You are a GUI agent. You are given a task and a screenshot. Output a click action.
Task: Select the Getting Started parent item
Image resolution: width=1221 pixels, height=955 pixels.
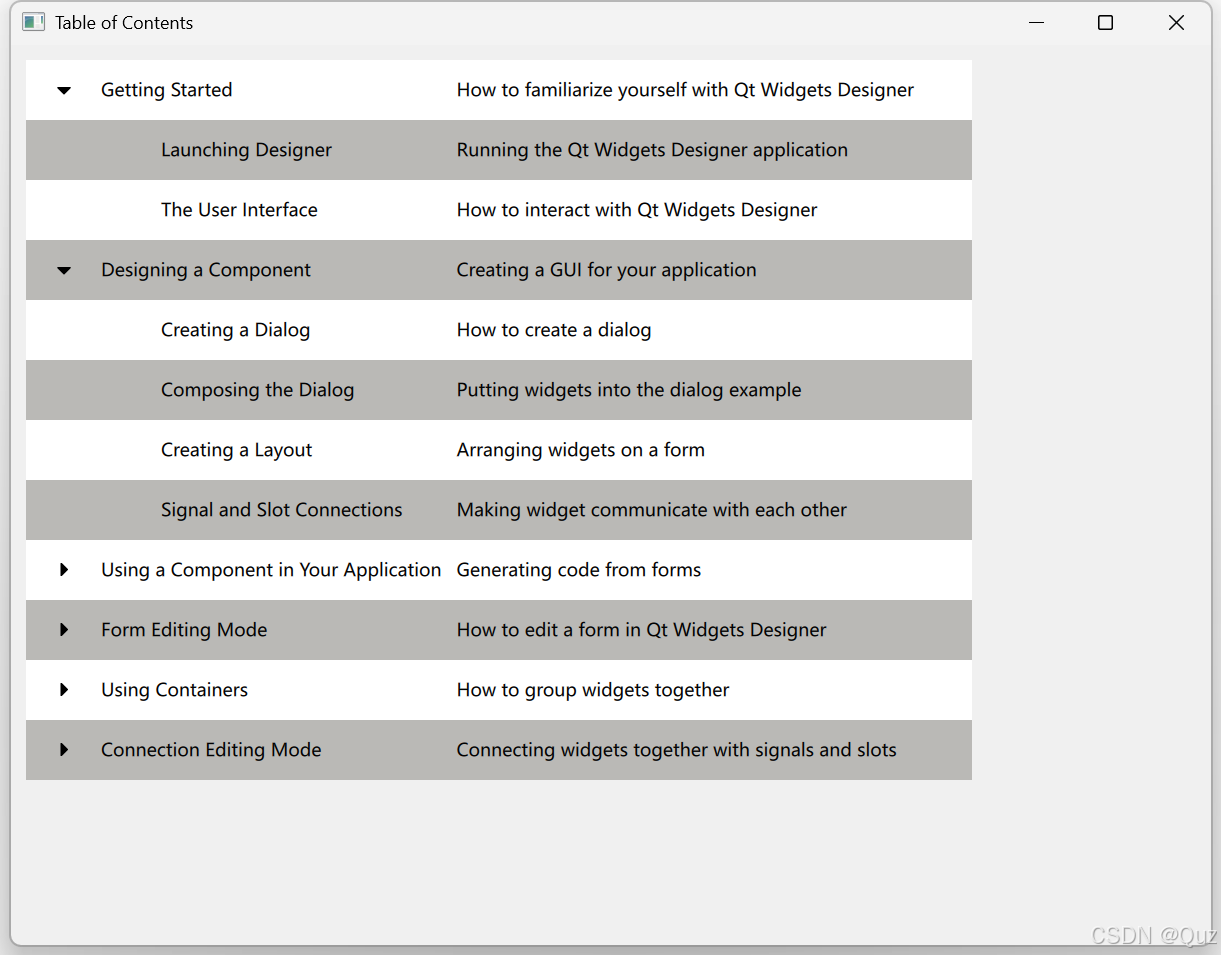[x=166, y=90]
